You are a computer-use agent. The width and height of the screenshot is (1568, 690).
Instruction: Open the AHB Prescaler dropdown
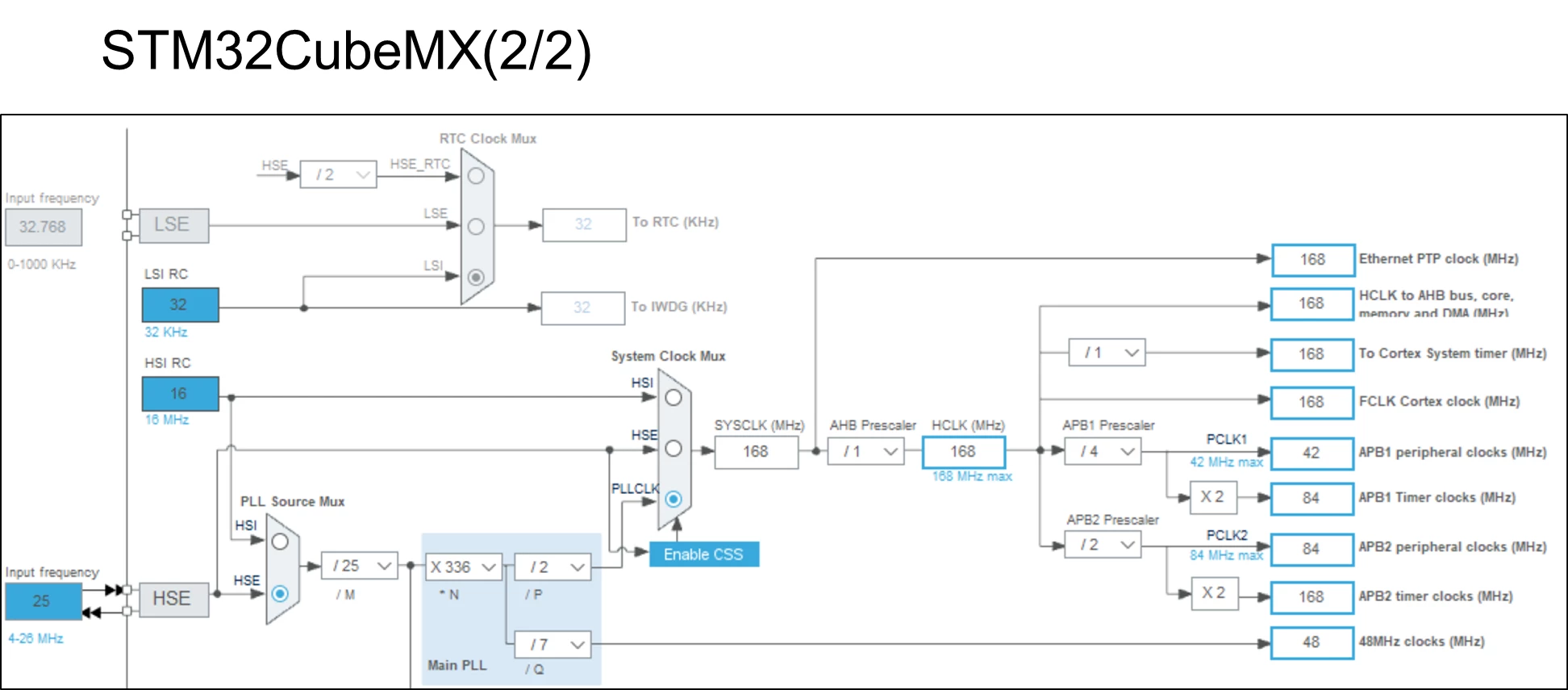(865, 452)
